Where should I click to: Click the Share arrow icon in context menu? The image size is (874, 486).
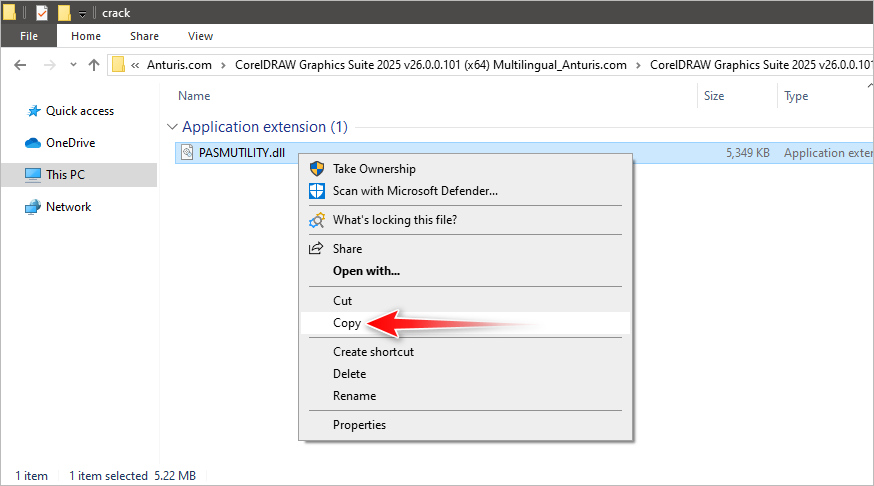(x=317, y=249)
